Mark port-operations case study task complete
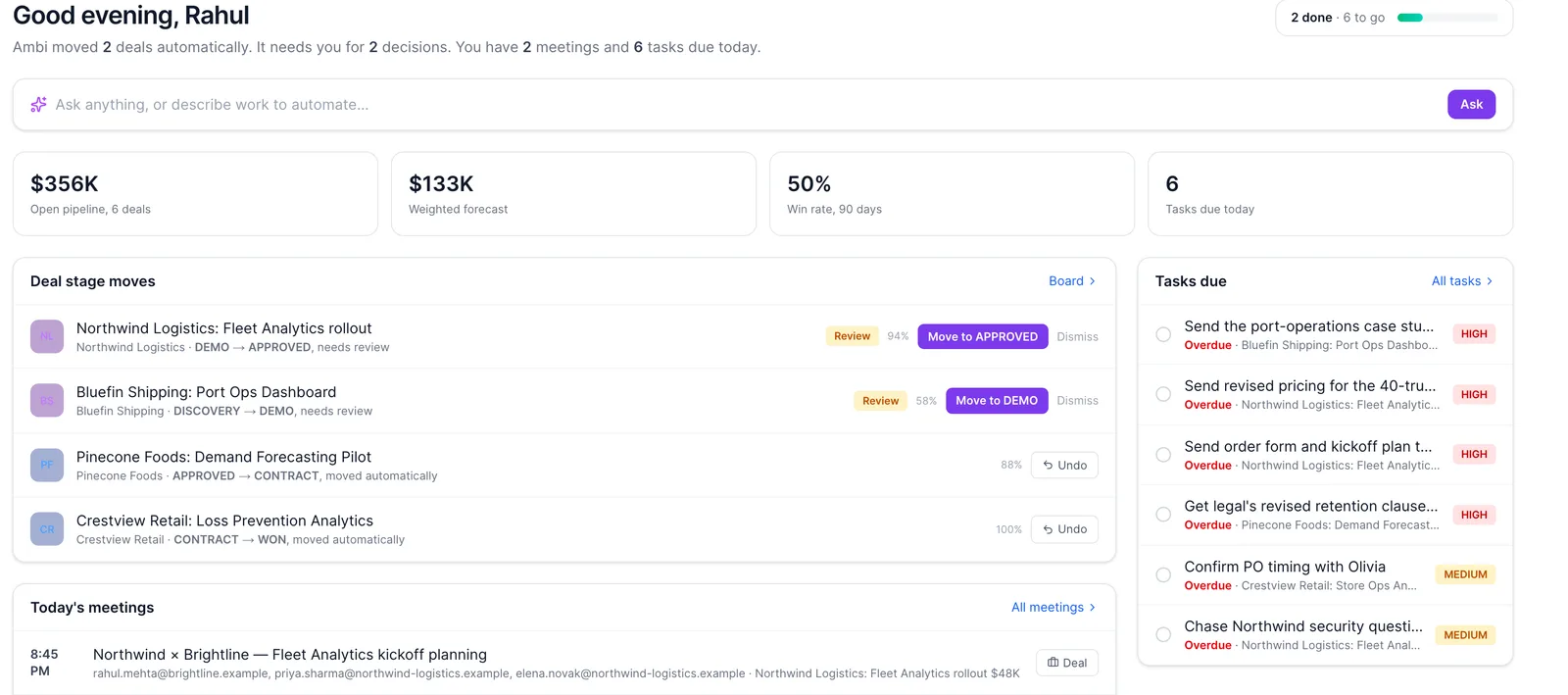This screenshot has width=1568, height=695. click(x=1163, y=334)
